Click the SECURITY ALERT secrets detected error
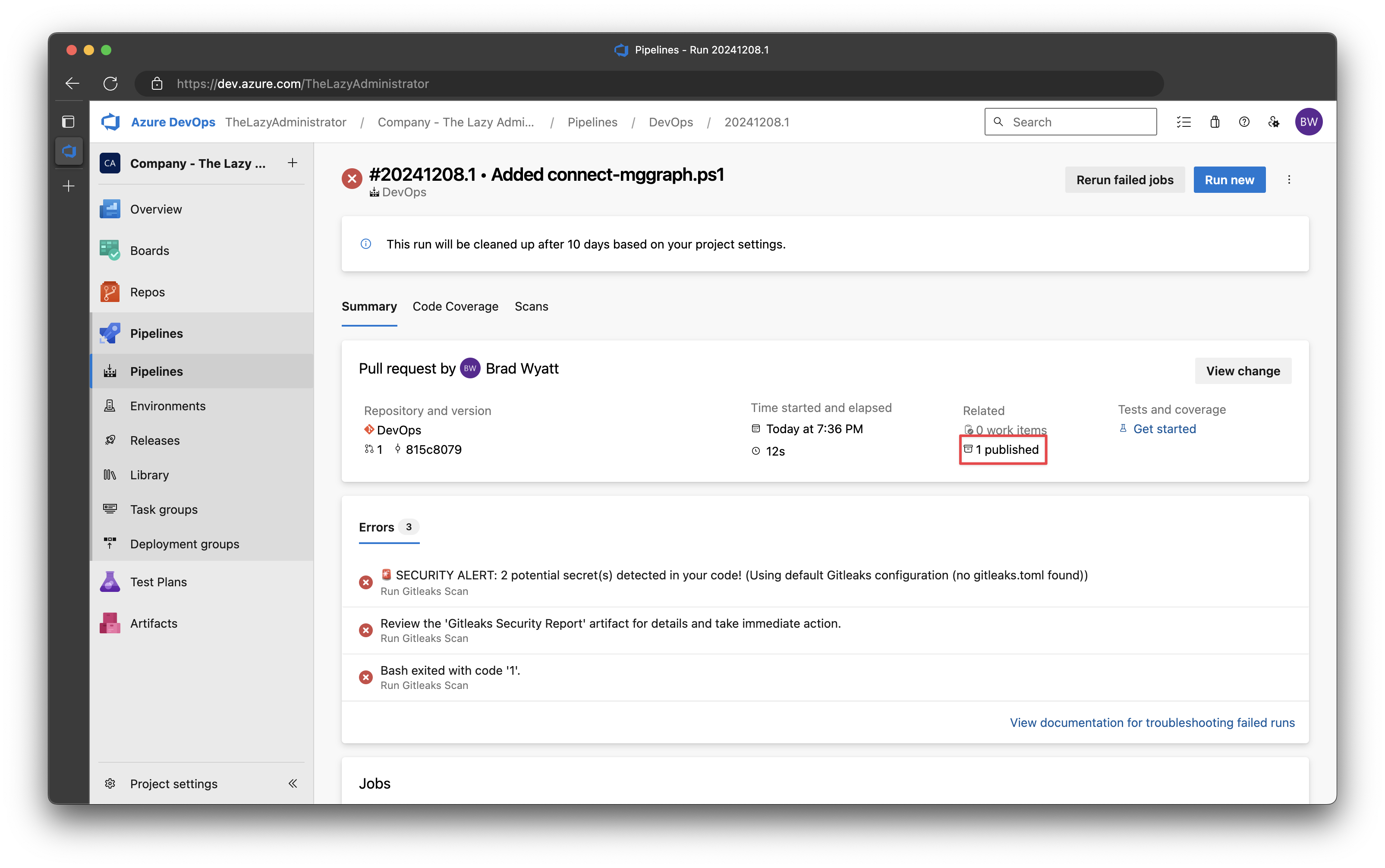 [x=824, y=582]
